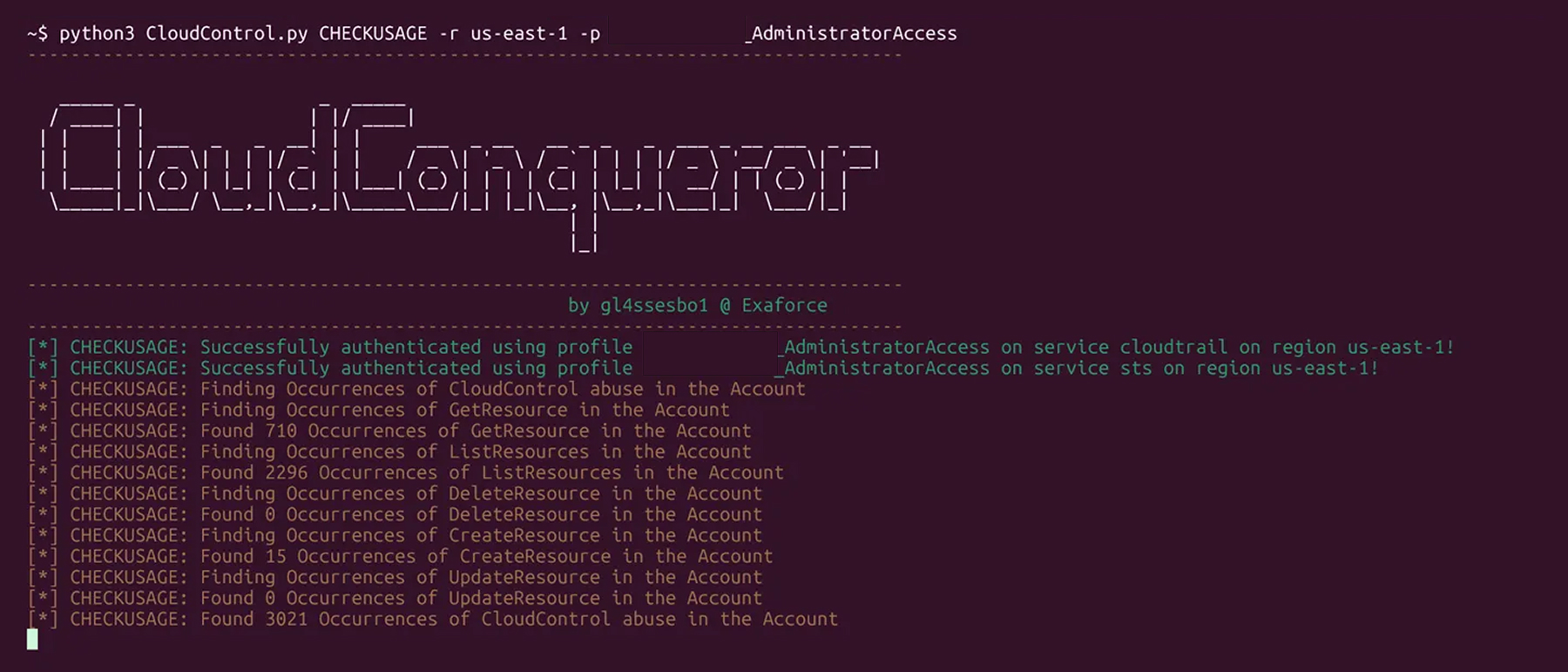This screenshot has height=672, width=1568.
Task: Click 'Finding Occurrences of CloudControl abuse' line
Action: [416, 389]
